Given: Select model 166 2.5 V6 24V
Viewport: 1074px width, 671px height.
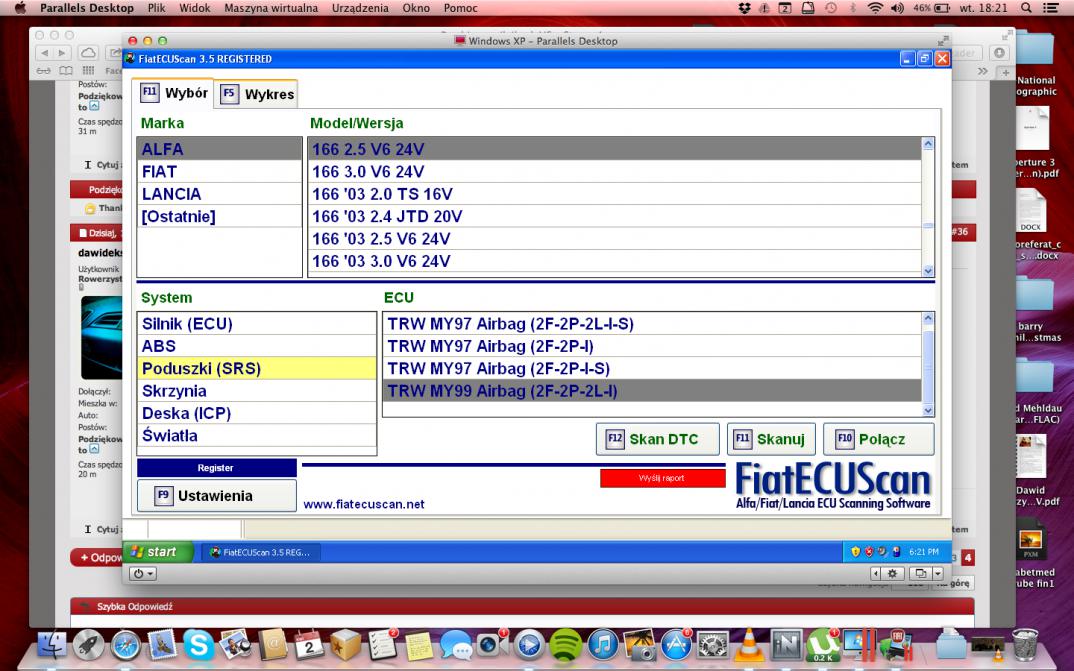Looking at the screenshot, I should coord(614,149).
